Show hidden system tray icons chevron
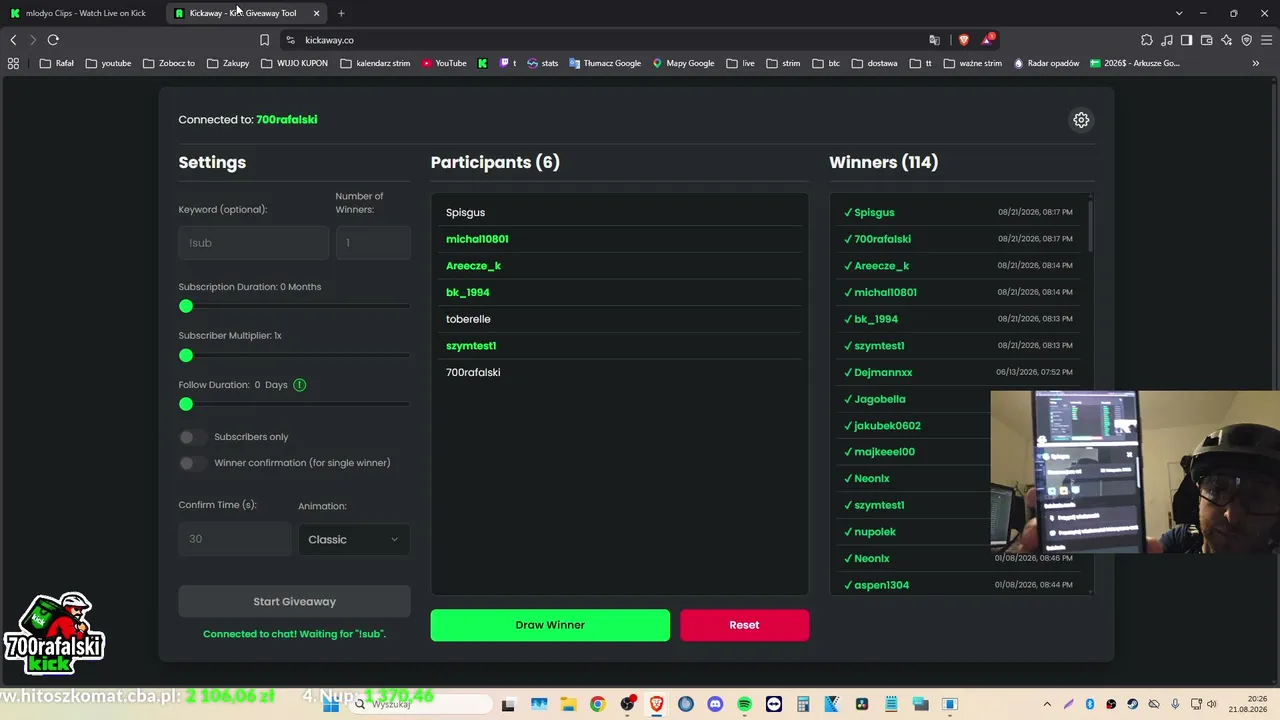1280x720 pixels. pyautogui.click(x=1047, y=704)
